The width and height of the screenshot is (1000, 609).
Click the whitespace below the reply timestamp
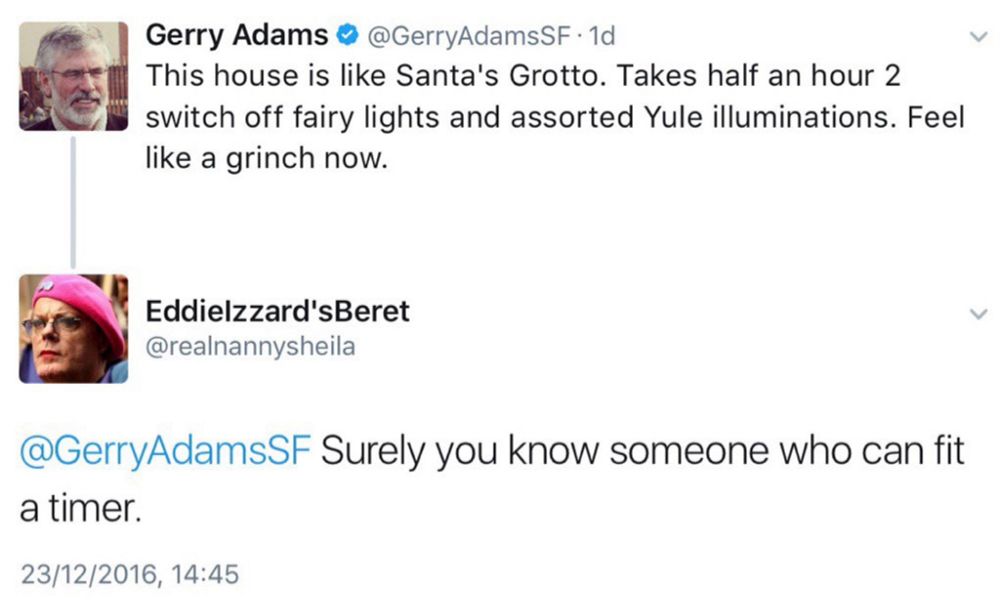(500, 600)
